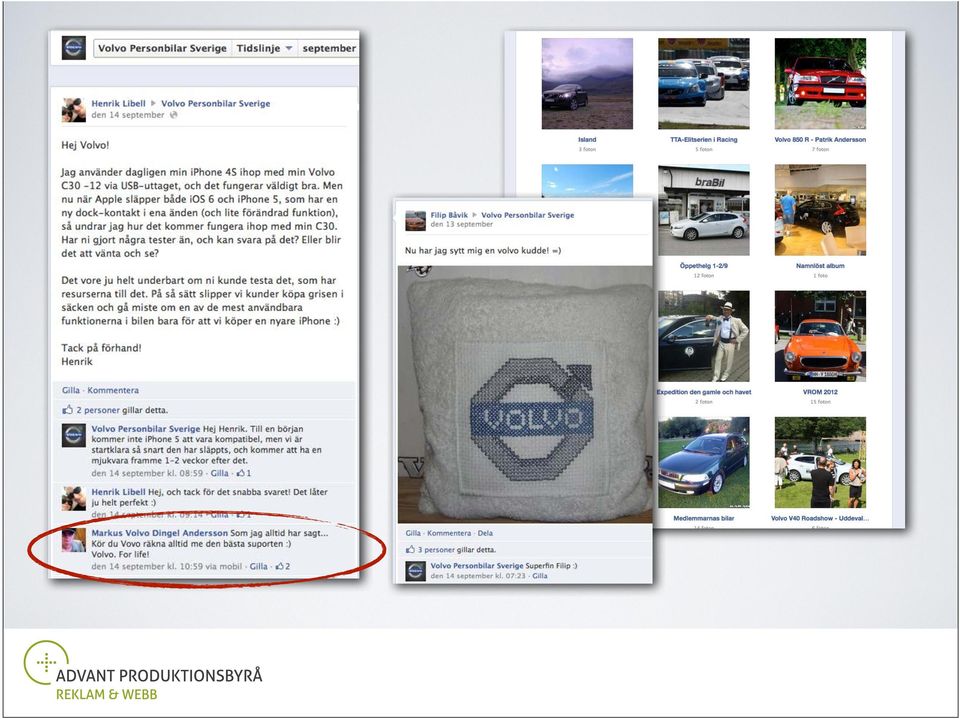Open Volvo 850 R - Patrik Andersson album thumbnail
The image size is (960, 719).
(x=820, y=83)
